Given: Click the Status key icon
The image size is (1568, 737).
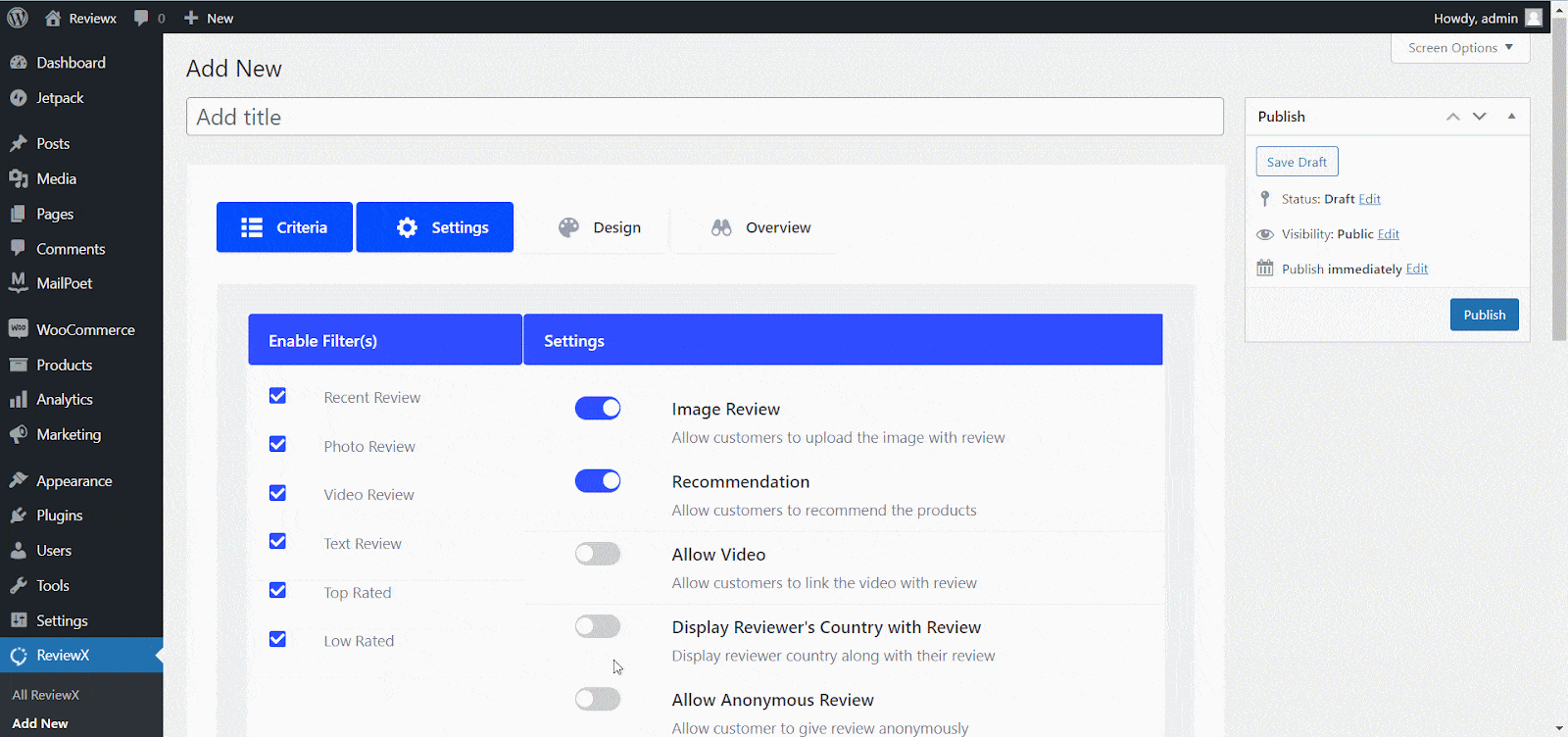Looking at the screenshot, I should pyautogui.click(x=1265, y=199).
